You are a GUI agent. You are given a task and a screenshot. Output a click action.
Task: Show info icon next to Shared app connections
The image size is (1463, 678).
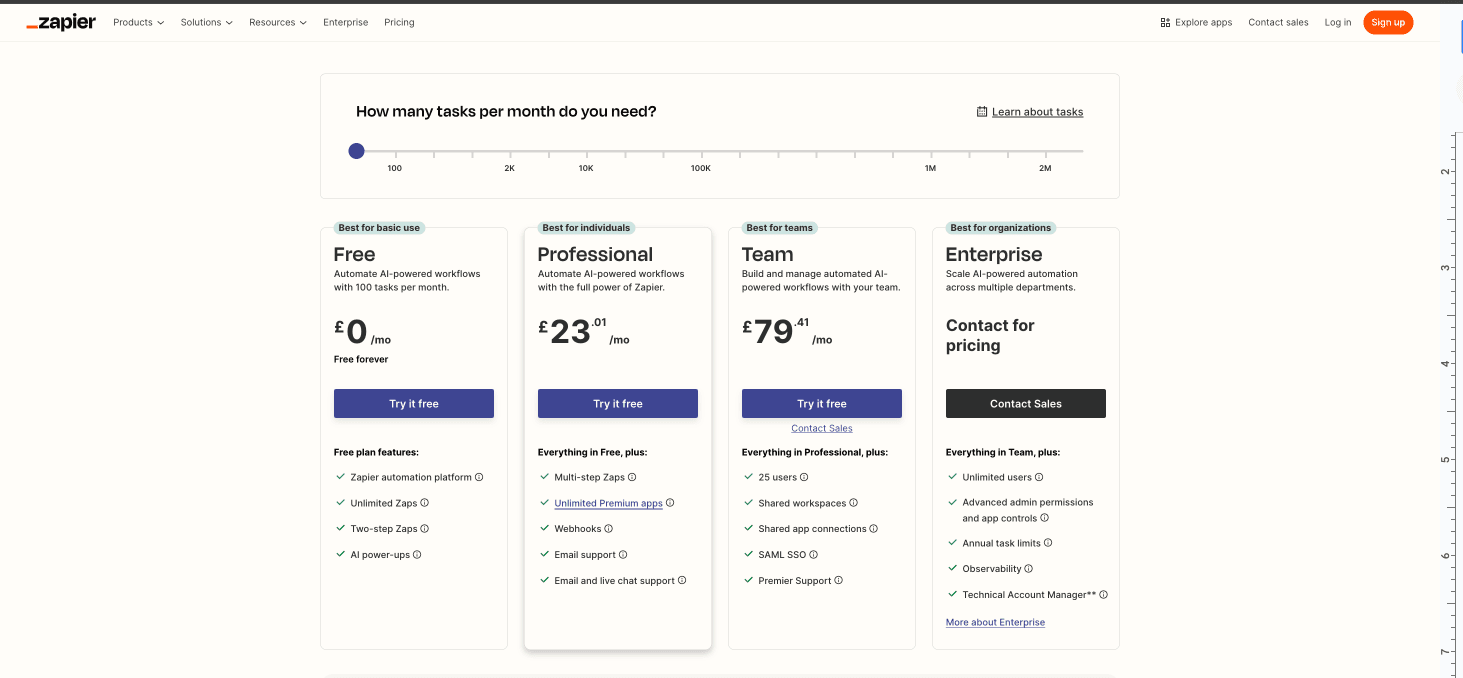click(873, 529)
